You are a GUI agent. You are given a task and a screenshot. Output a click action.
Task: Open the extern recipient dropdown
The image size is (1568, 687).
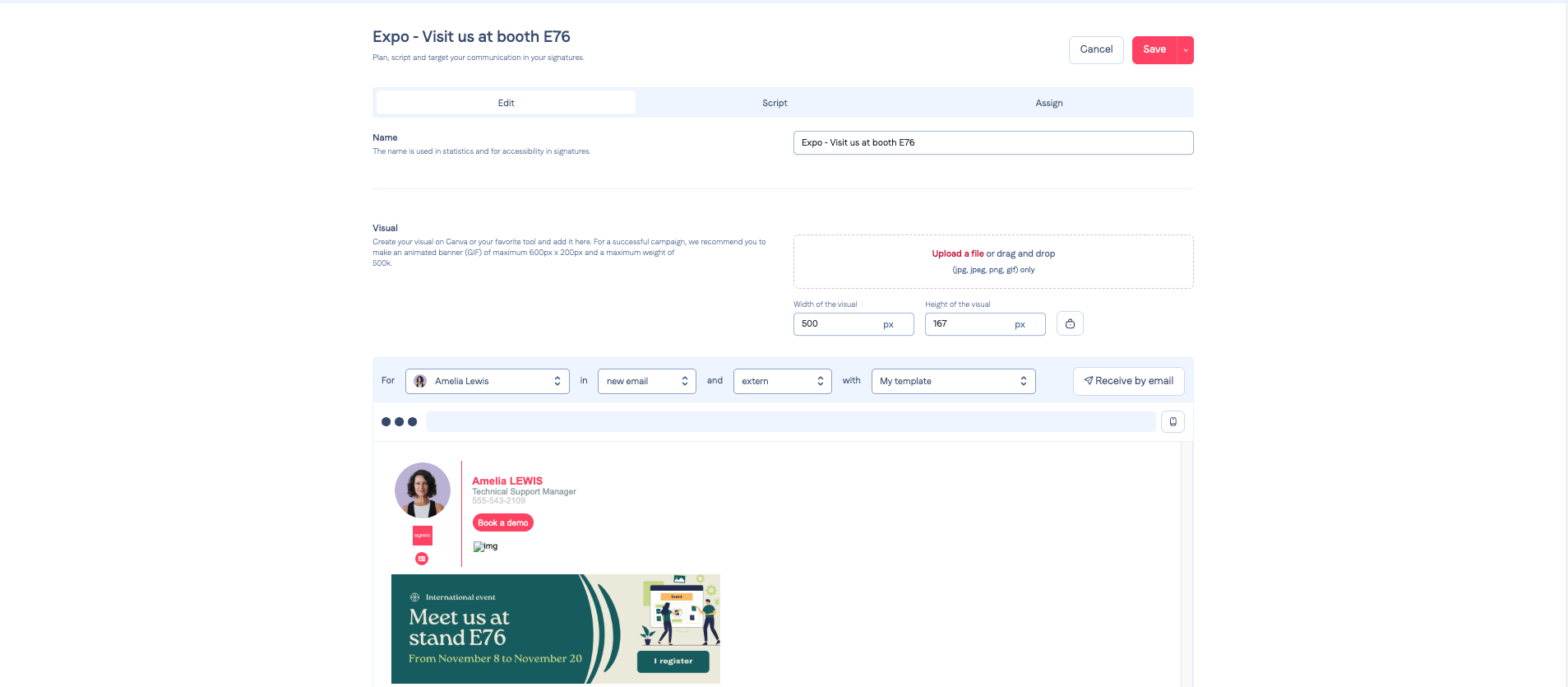pos(782,381)
